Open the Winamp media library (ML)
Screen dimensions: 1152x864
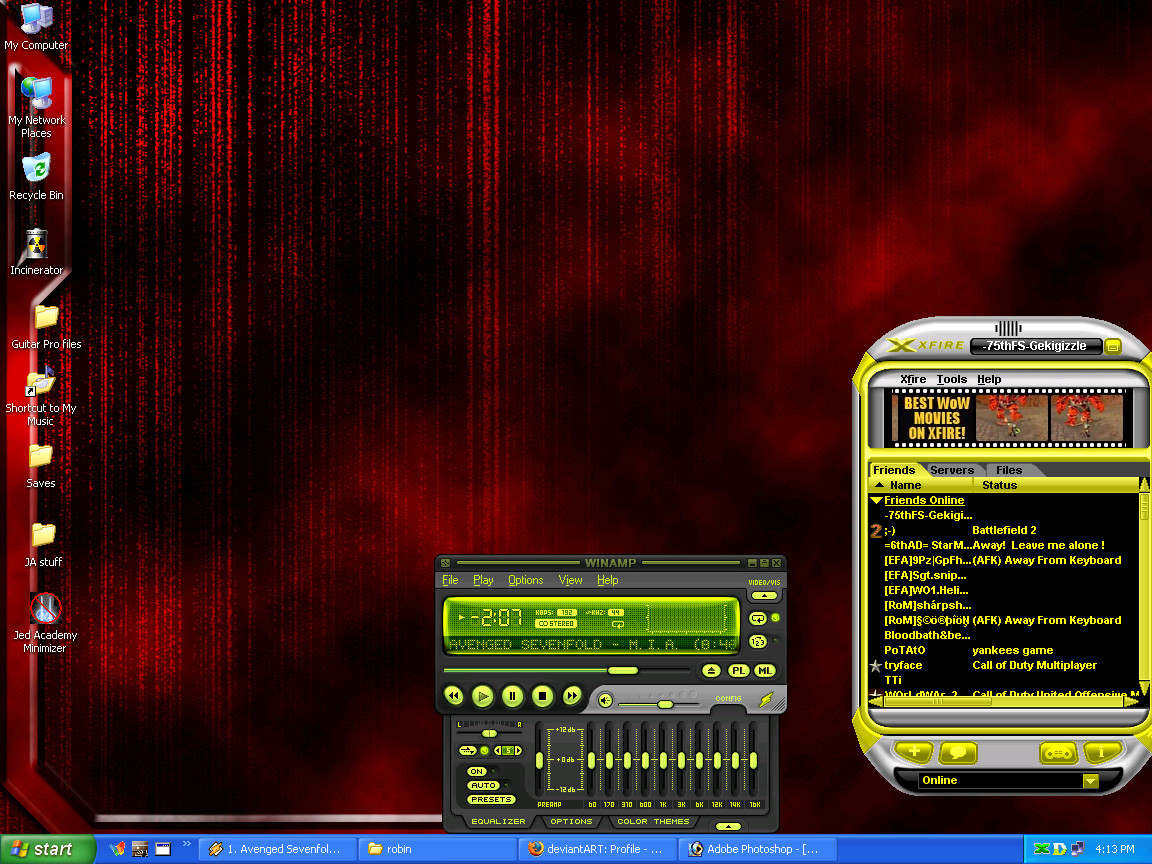(765, 670)
